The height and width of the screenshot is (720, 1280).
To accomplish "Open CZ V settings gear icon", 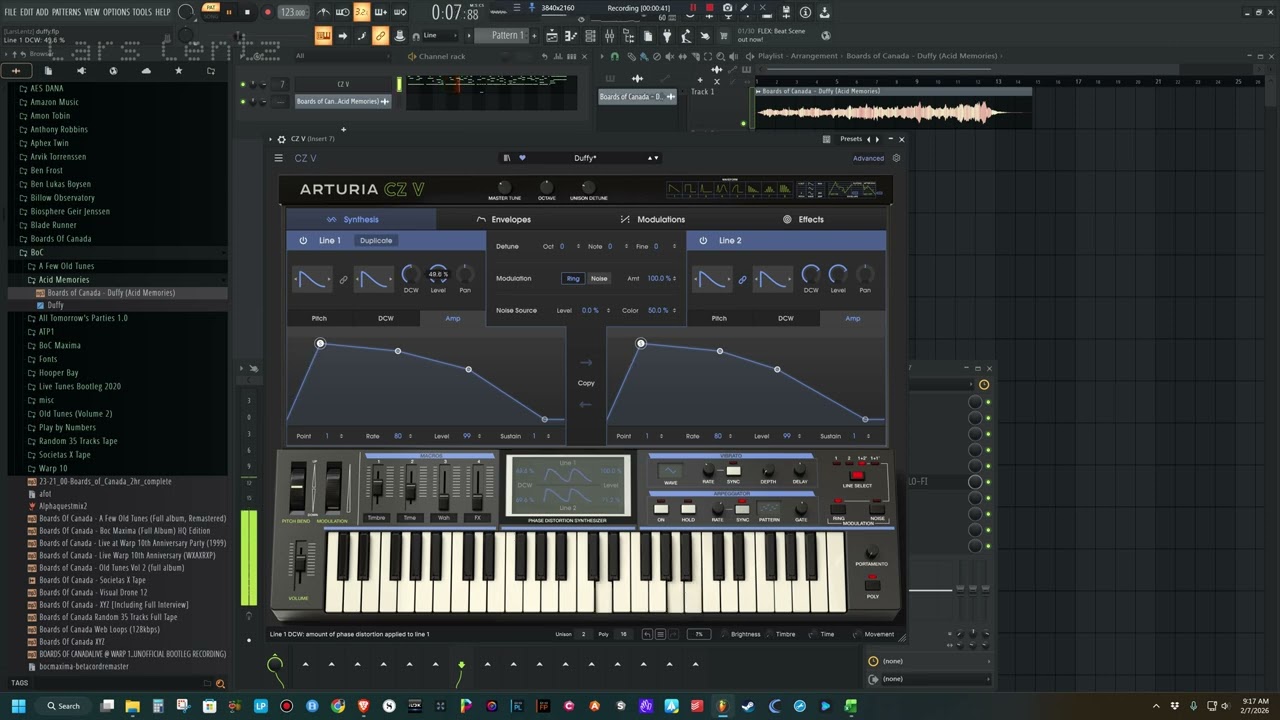I will coord(896,158).
